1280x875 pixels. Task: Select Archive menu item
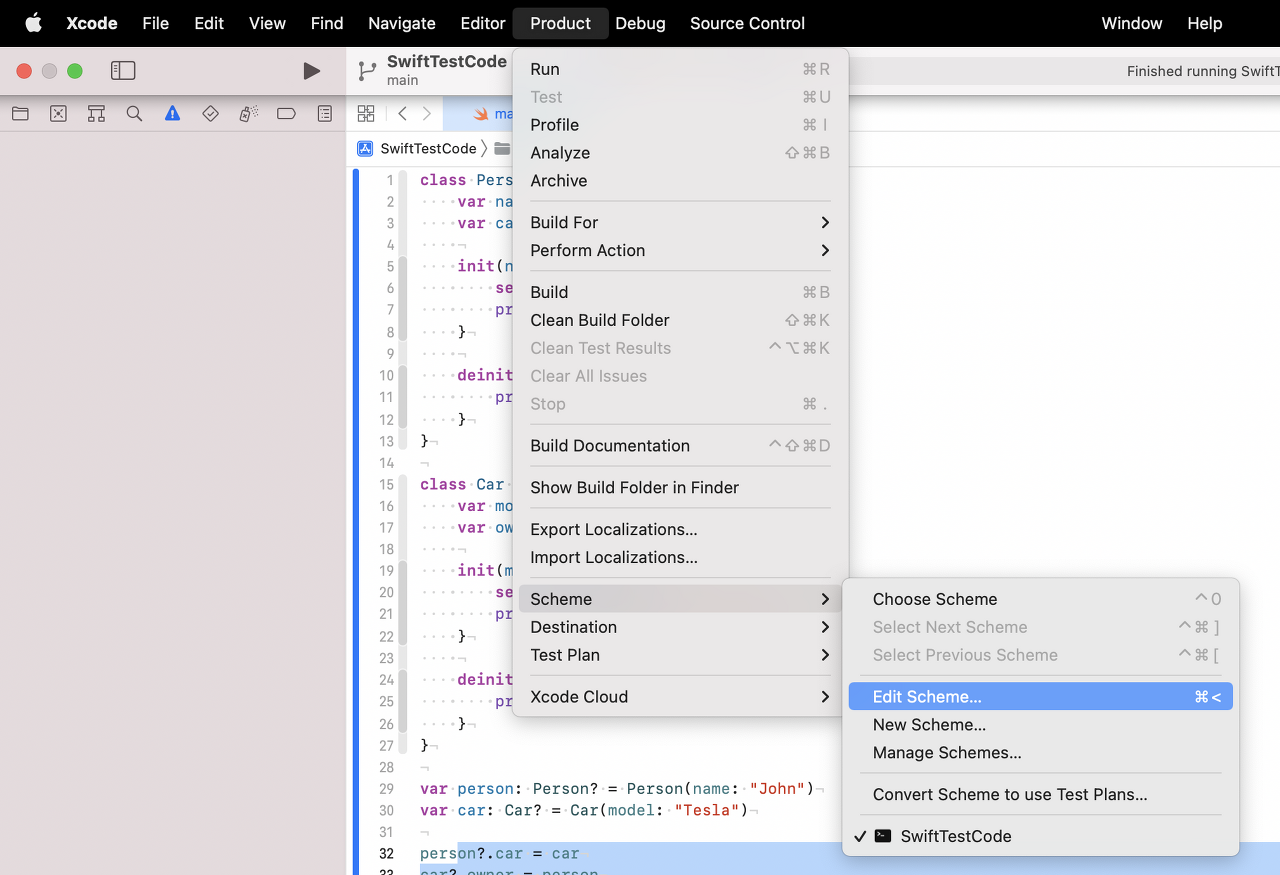pyautogui.click(x=681, y=181)
